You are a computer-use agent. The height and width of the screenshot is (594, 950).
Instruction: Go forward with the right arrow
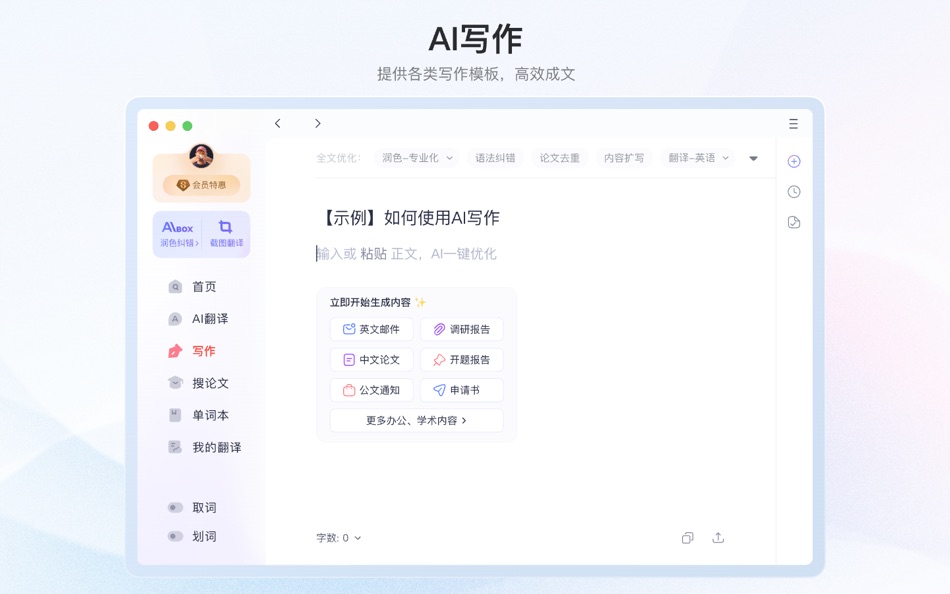[x=317, y=124]
